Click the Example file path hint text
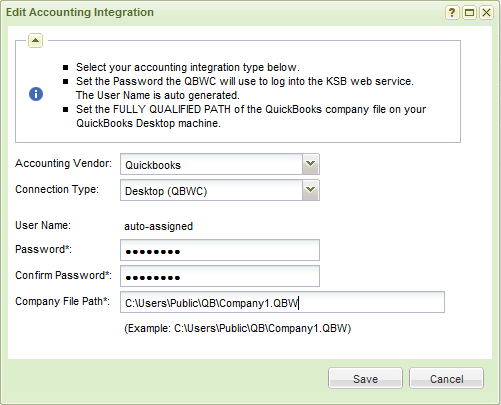The width and height of the screenshot is (501, 405). coord(238,328)
